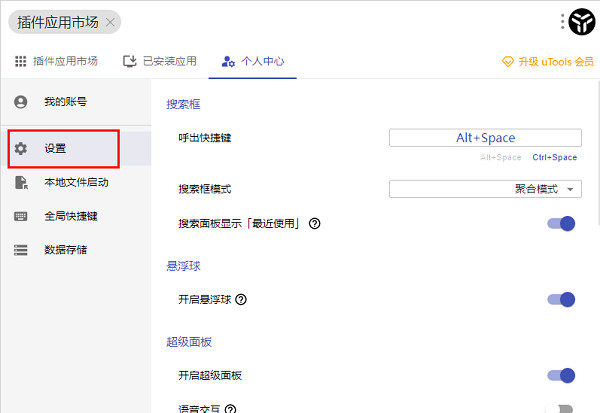The image size is (600, 413).
Task: Click help icon beside 开启悬浮球
Action: [x=241, y=299]
